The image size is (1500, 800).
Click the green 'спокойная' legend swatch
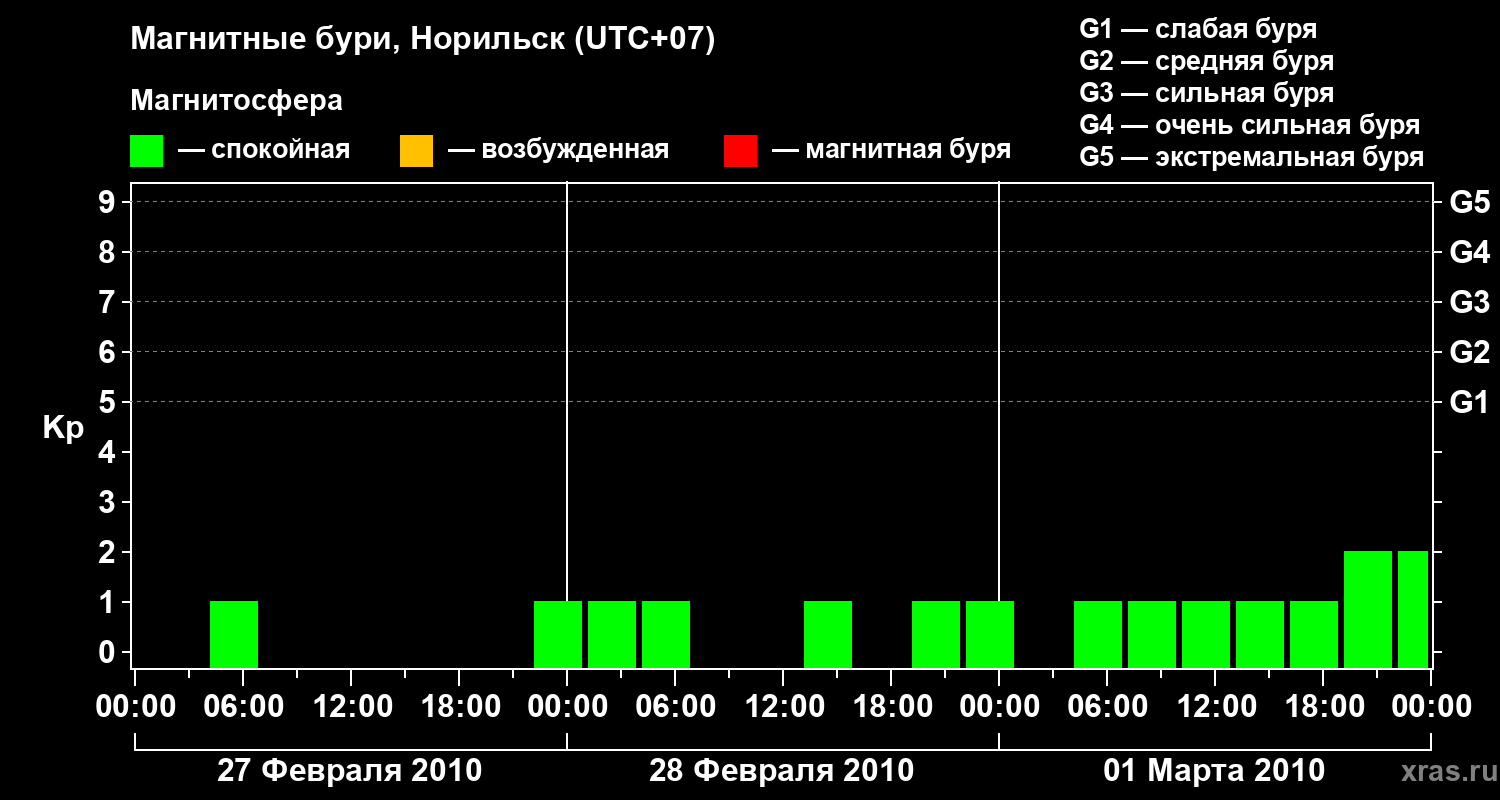point(147,151)
